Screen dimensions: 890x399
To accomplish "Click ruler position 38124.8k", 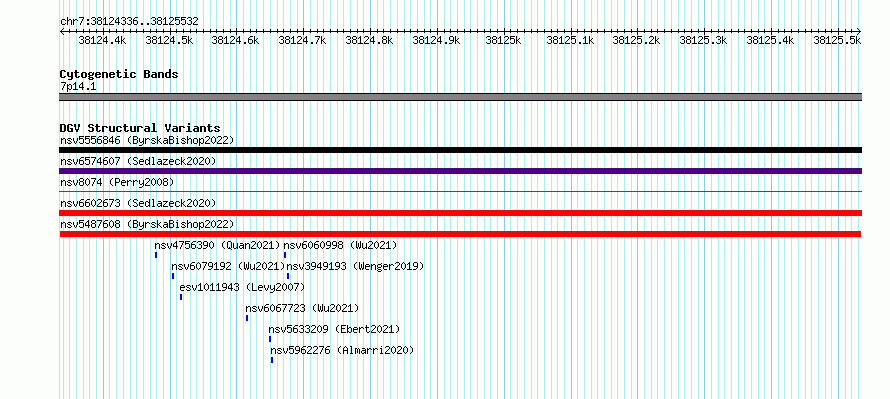I will tap(370, 40).
